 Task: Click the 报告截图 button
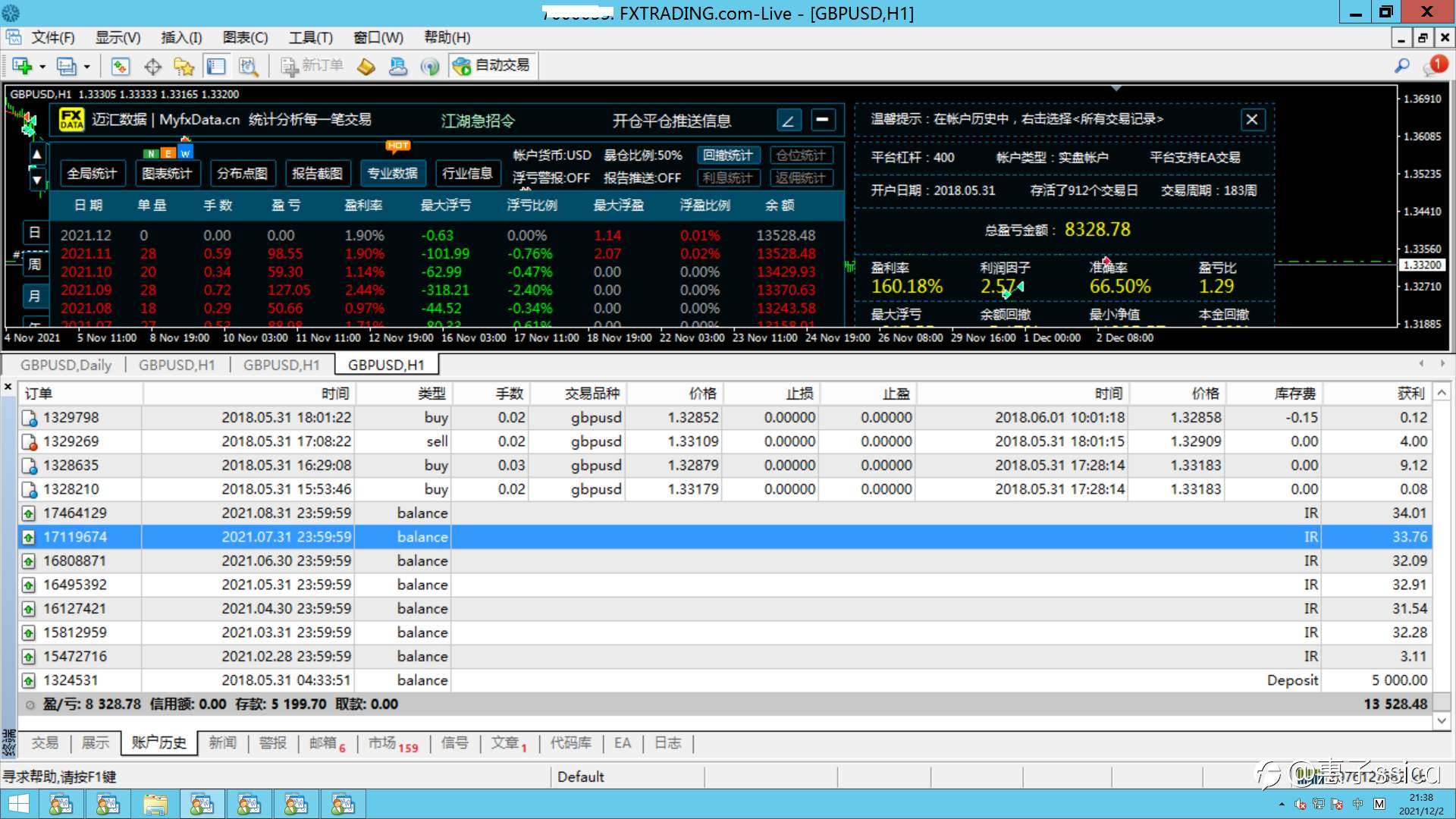click(317, 174)
